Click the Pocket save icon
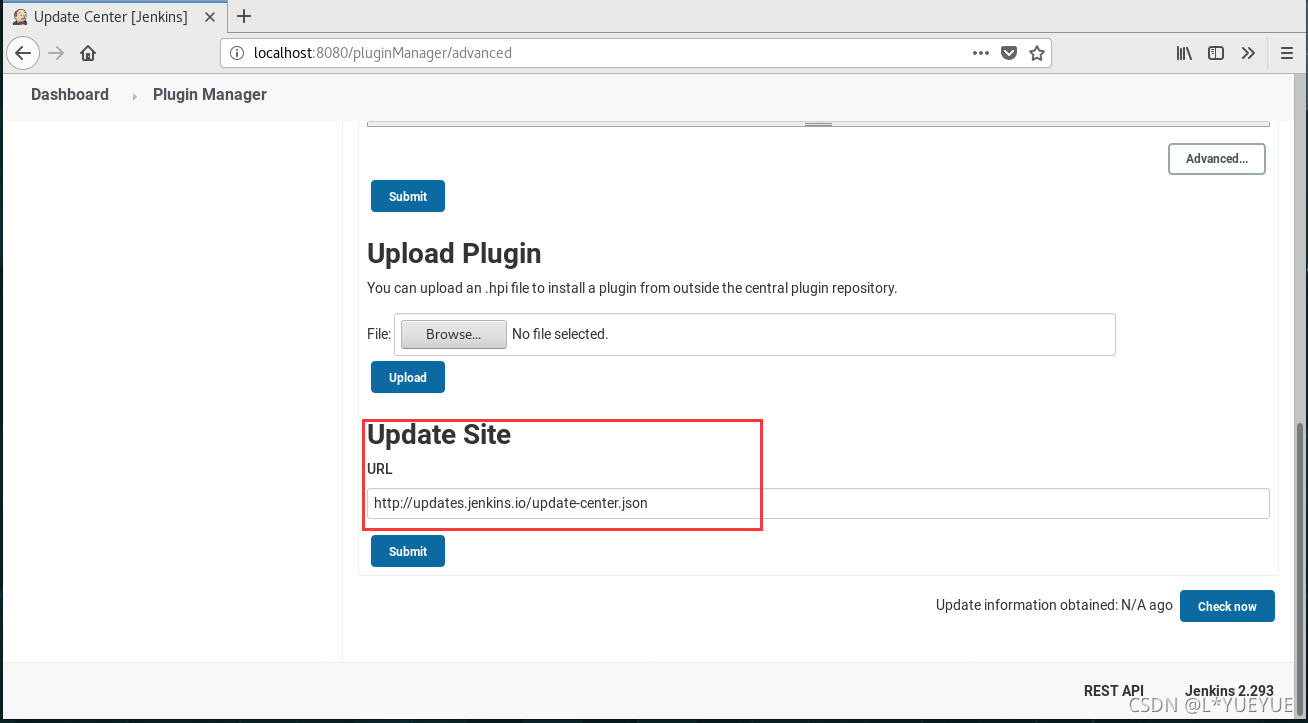 (x=1010, y=53)
